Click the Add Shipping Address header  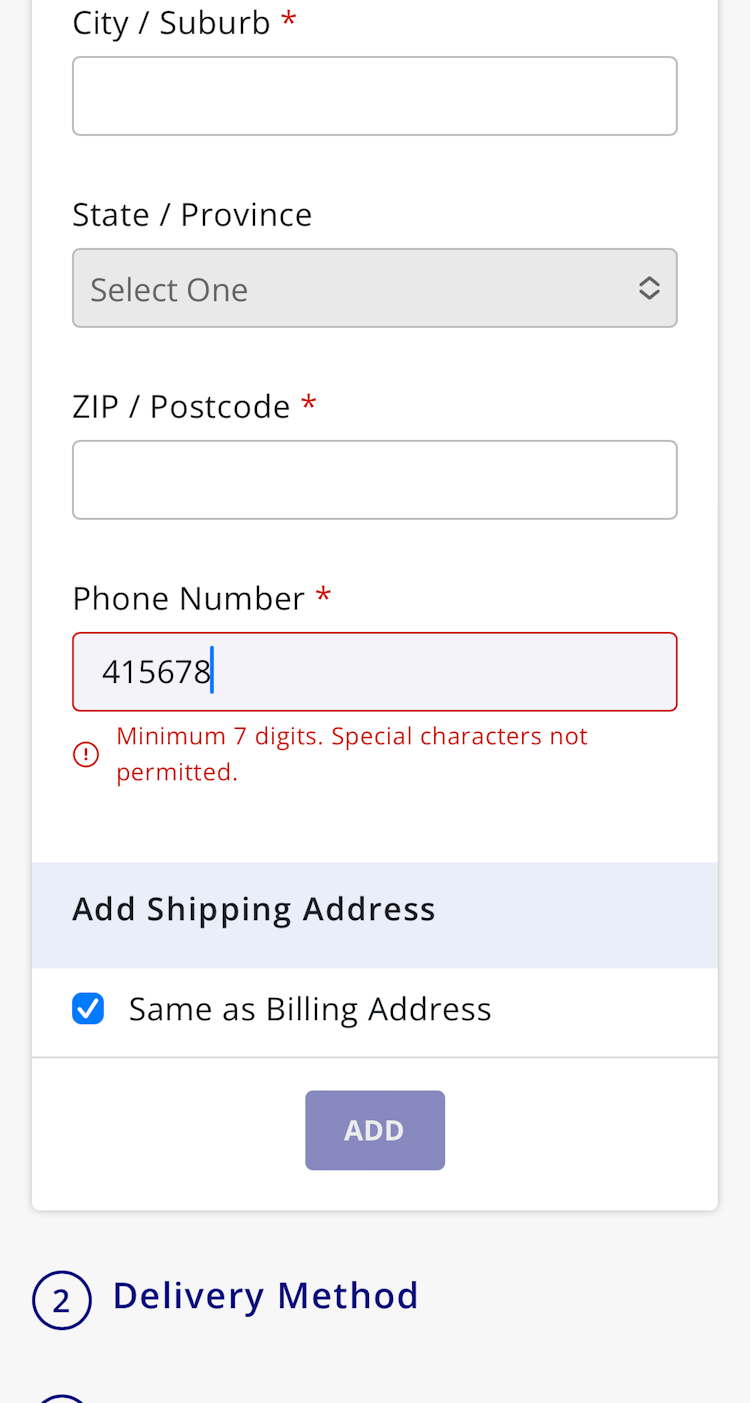click(254, 910)
